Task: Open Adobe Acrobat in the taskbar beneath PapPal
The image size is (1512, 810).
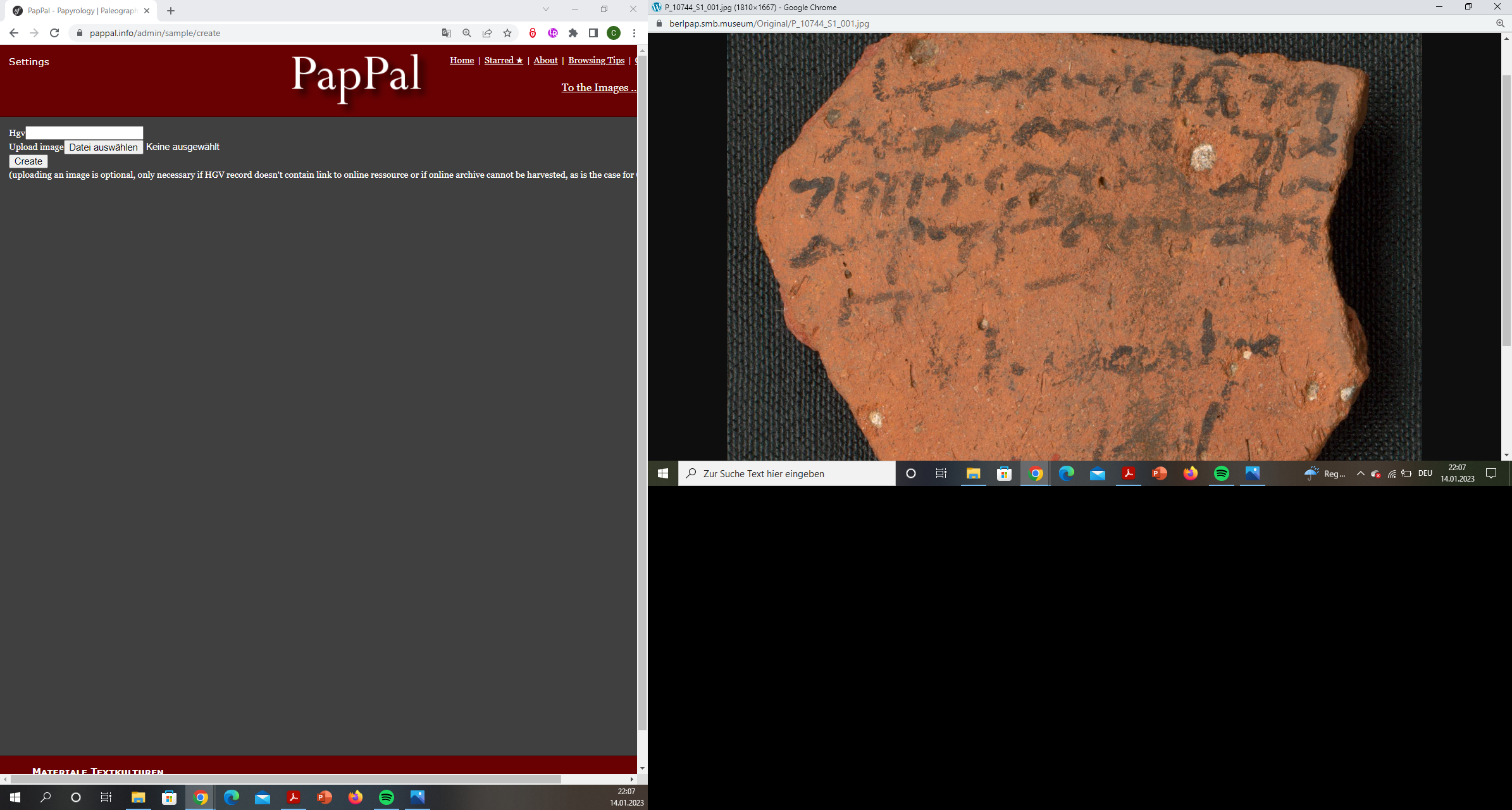Action: (x=294, y=797)
